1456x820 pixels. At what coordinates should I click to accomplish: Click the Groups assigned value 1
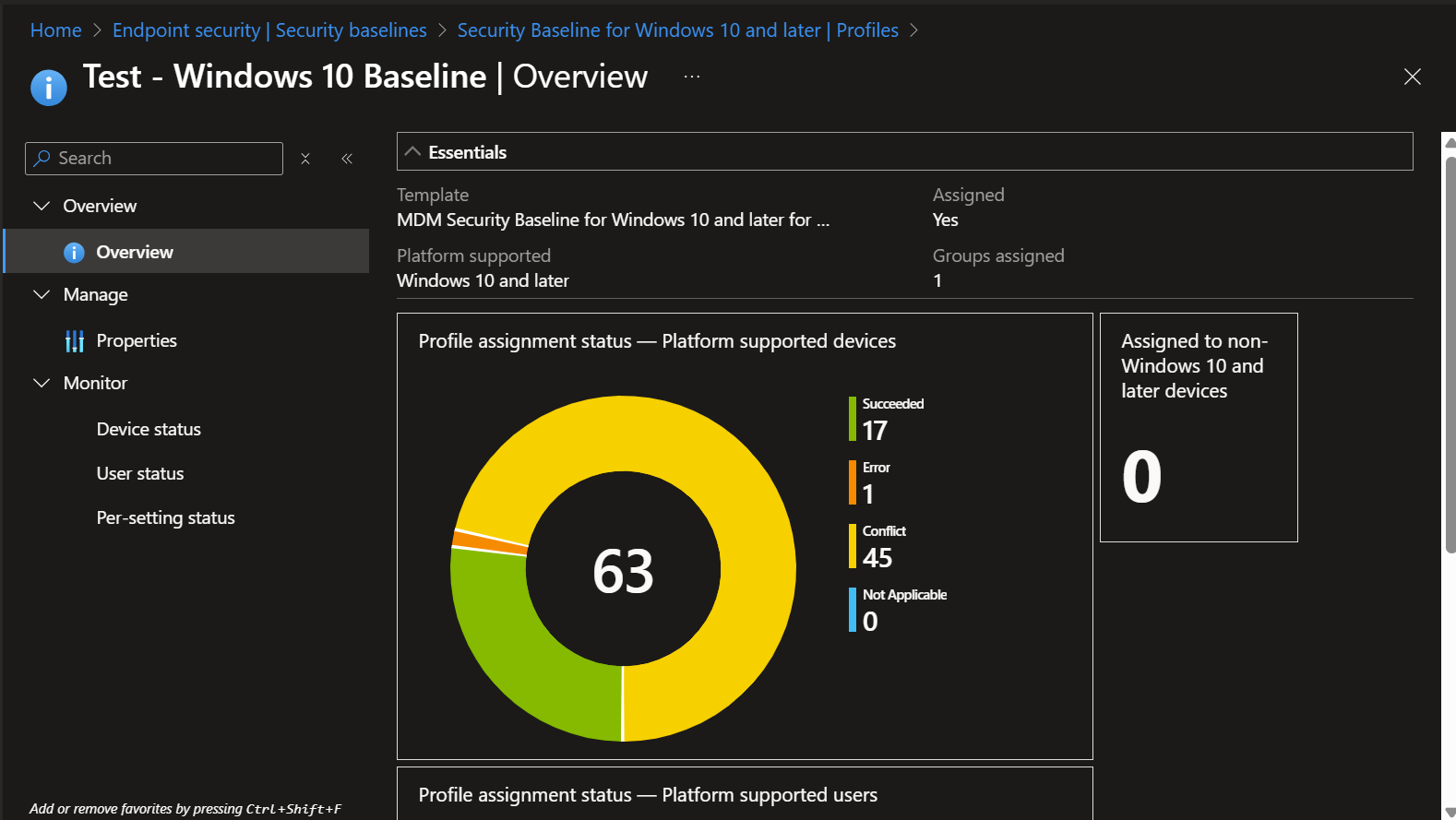937,280
